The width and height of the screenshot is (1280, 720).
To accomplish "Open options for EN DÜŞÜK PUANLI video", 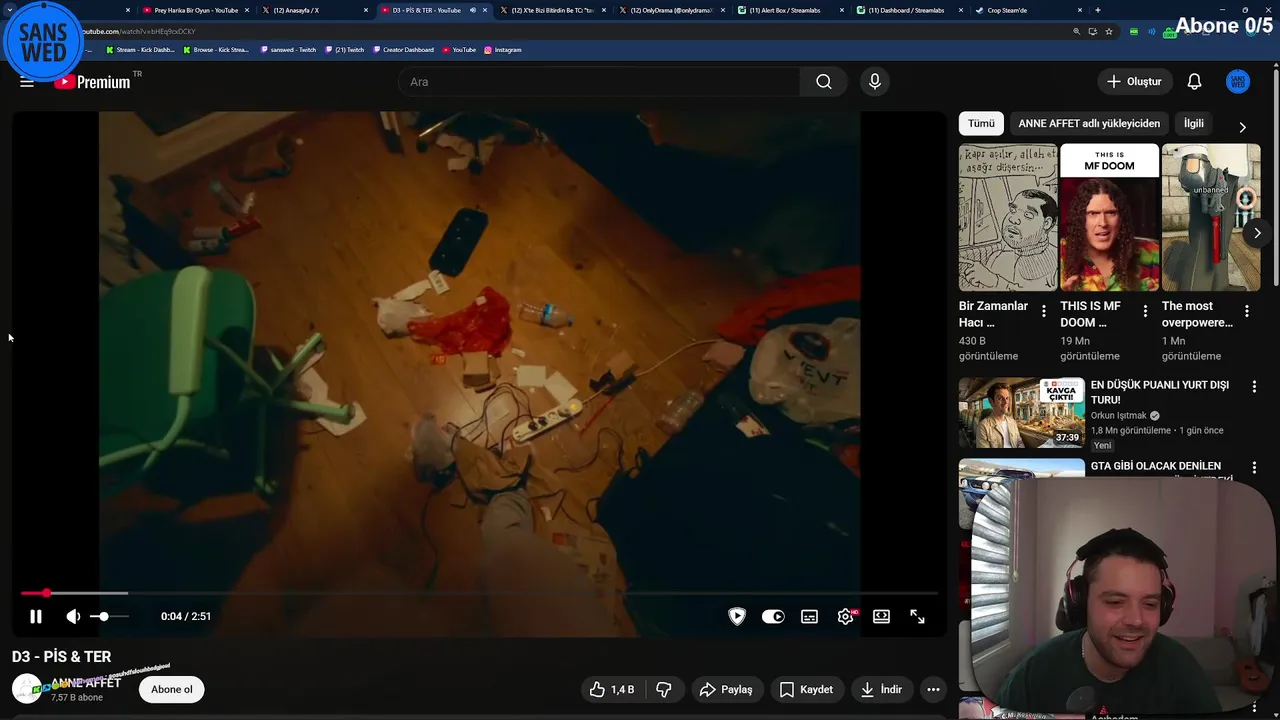I will [x=1254, y=386].
